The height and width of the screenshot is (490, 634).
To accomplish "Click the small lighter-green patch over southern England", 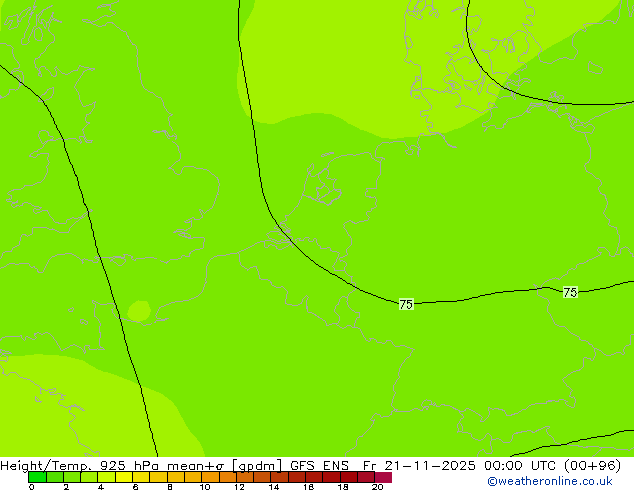I will point(139,311).
